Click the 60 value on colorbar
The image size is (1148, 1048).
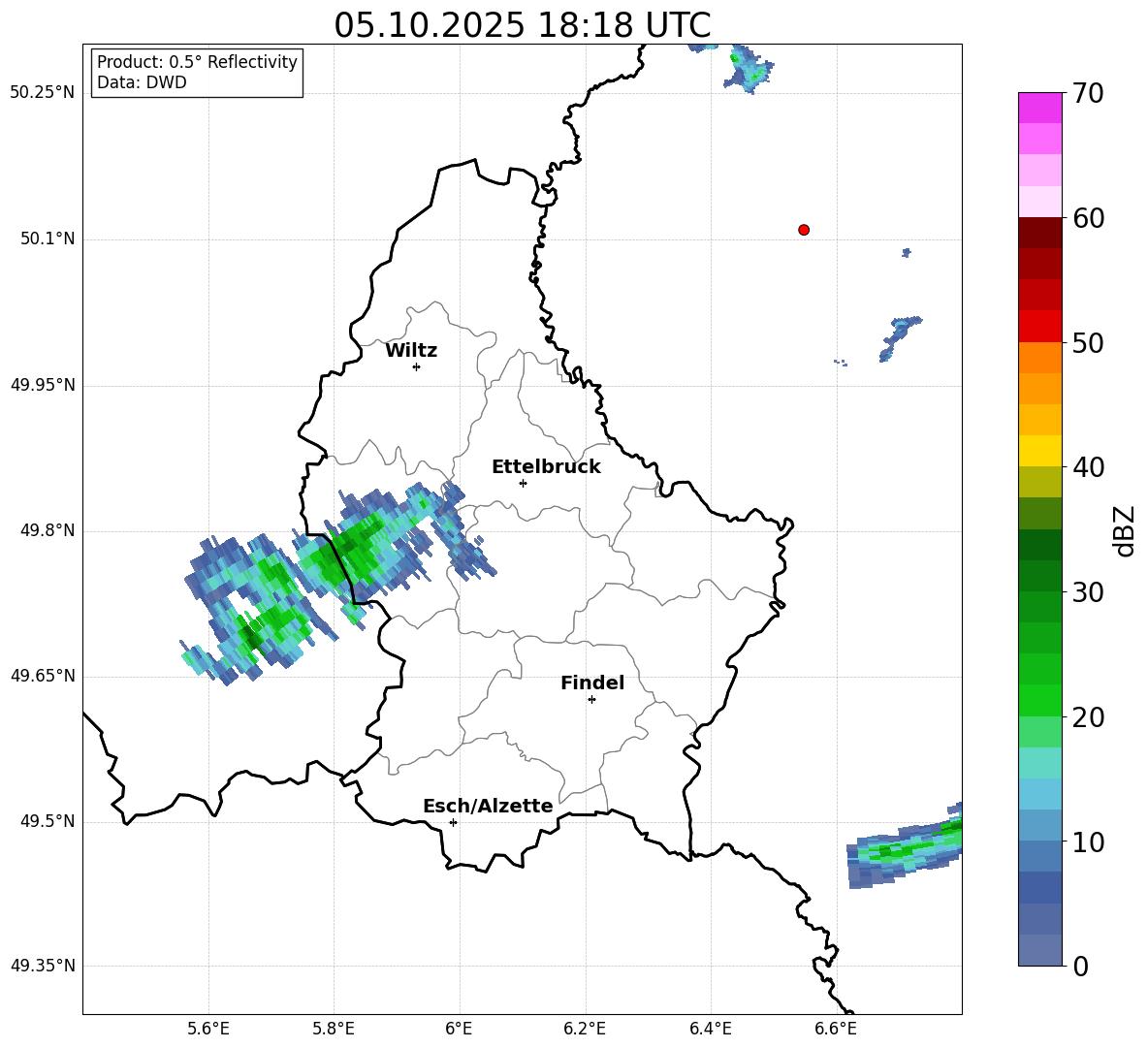[x=1087, y=218]
